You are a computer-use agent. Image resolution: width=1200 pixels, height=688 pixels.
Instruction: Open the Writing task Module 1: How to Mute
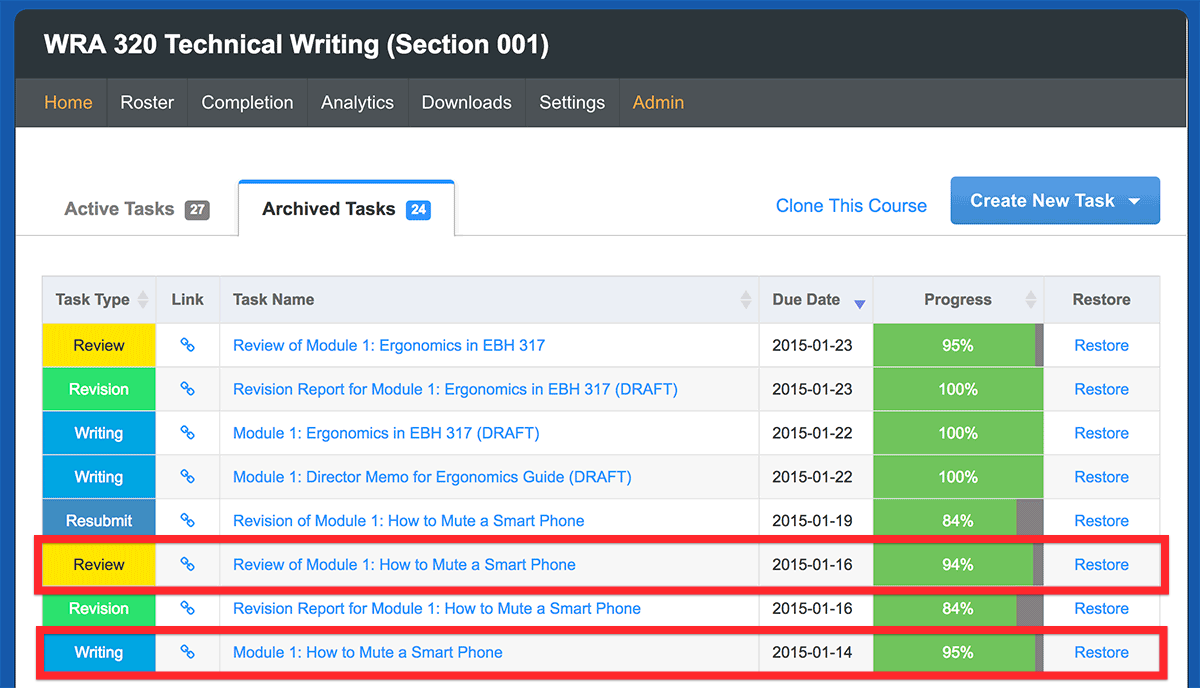[x=368, y=653]
